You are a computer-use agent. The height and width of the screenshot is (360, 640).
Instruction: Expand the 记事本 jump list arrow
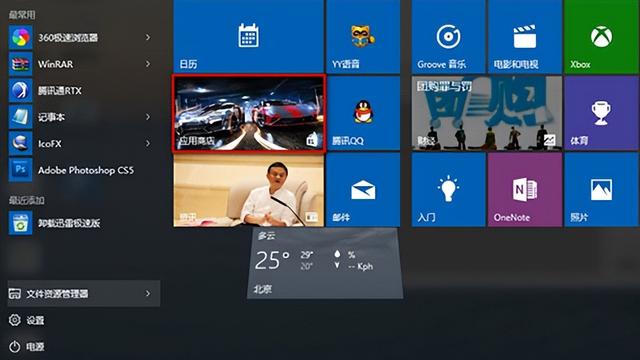point(148,117)
